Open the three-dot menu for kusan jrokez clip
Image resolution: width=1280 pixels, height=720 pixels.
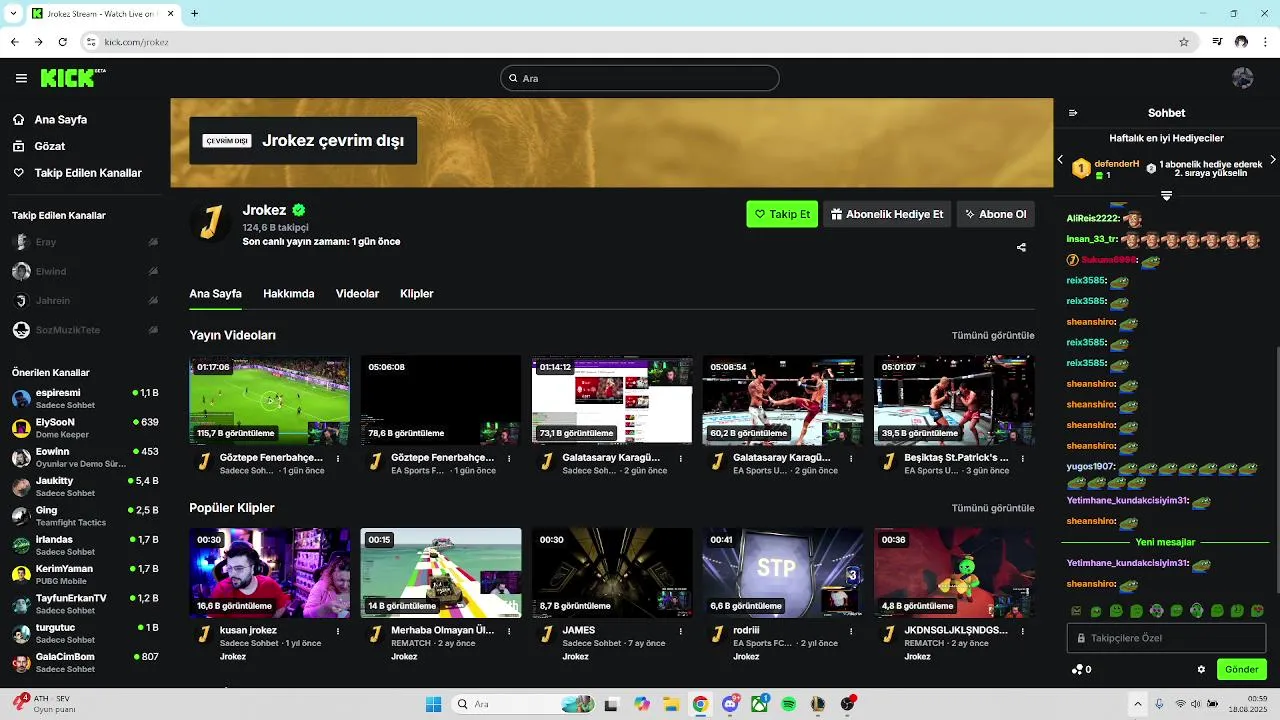(x=338, y=631)
